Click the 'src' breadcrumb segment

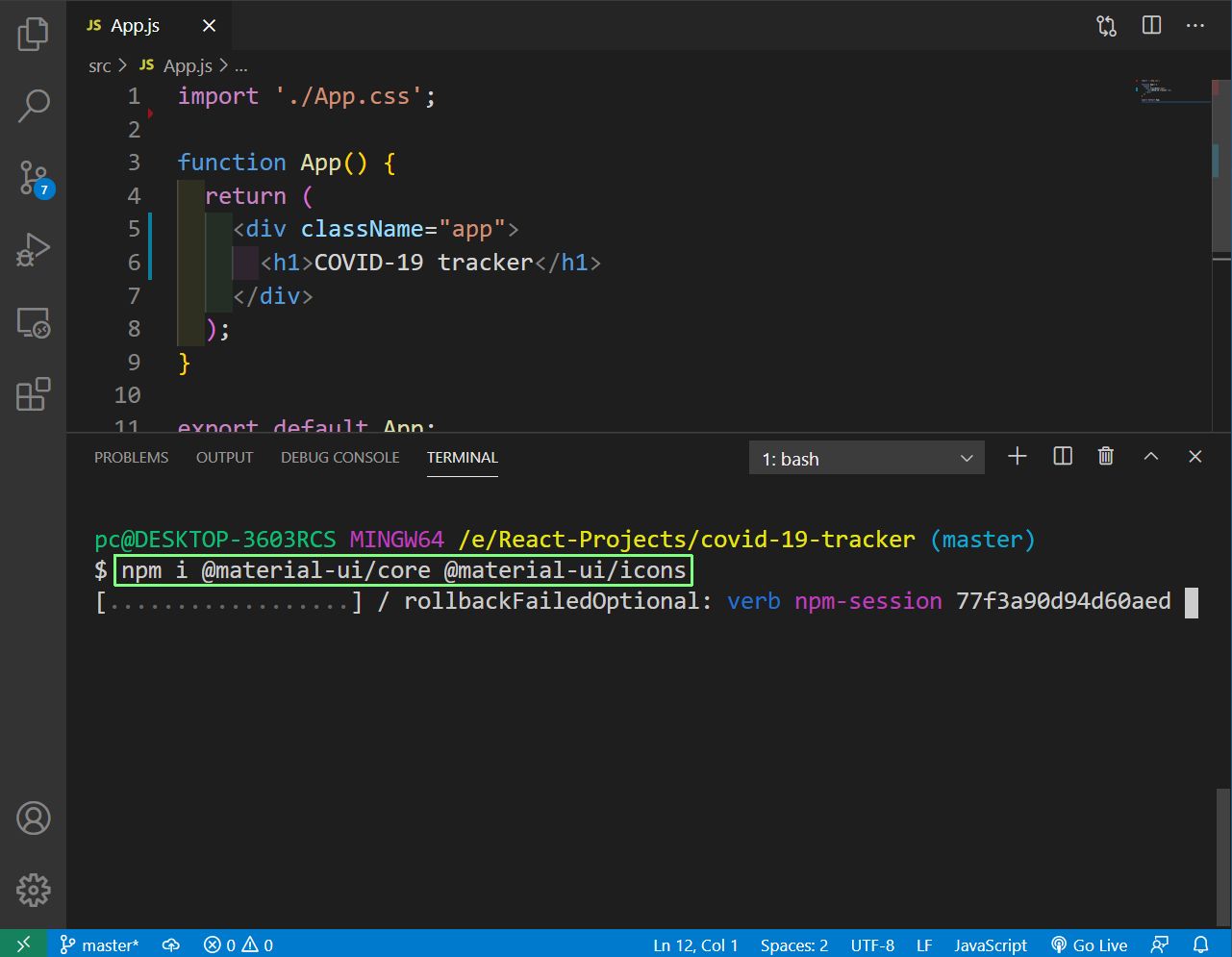(100, 66)
